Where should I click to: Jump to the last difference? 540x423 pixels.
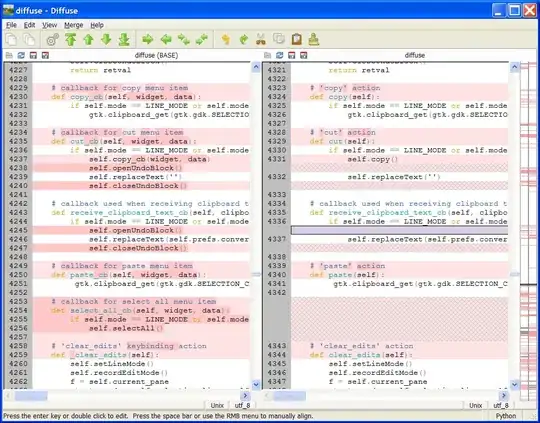coord(124,40)
